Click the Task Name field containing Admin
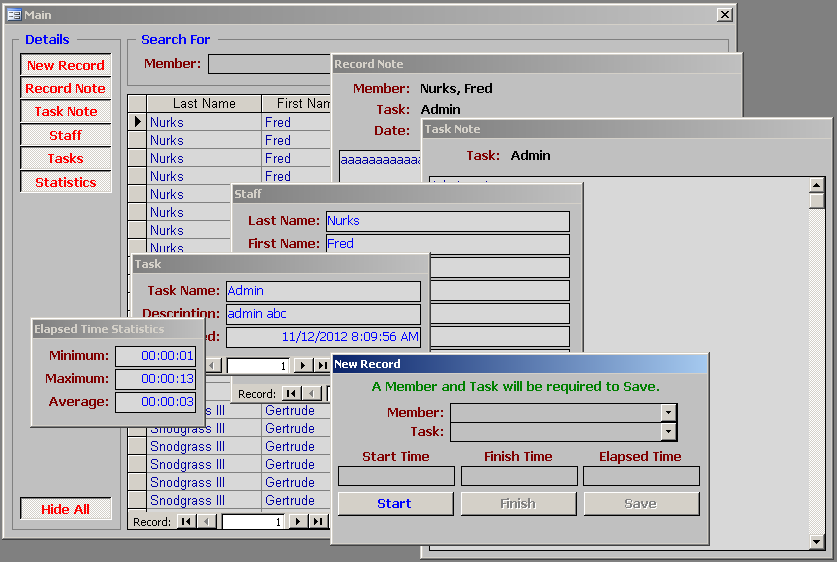The image size is (837, 562). [323, 291]
